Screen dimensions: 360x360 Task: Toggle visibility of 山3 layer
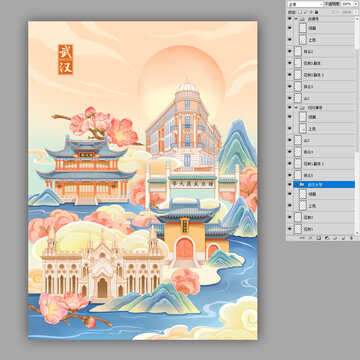tap(289, 140)
